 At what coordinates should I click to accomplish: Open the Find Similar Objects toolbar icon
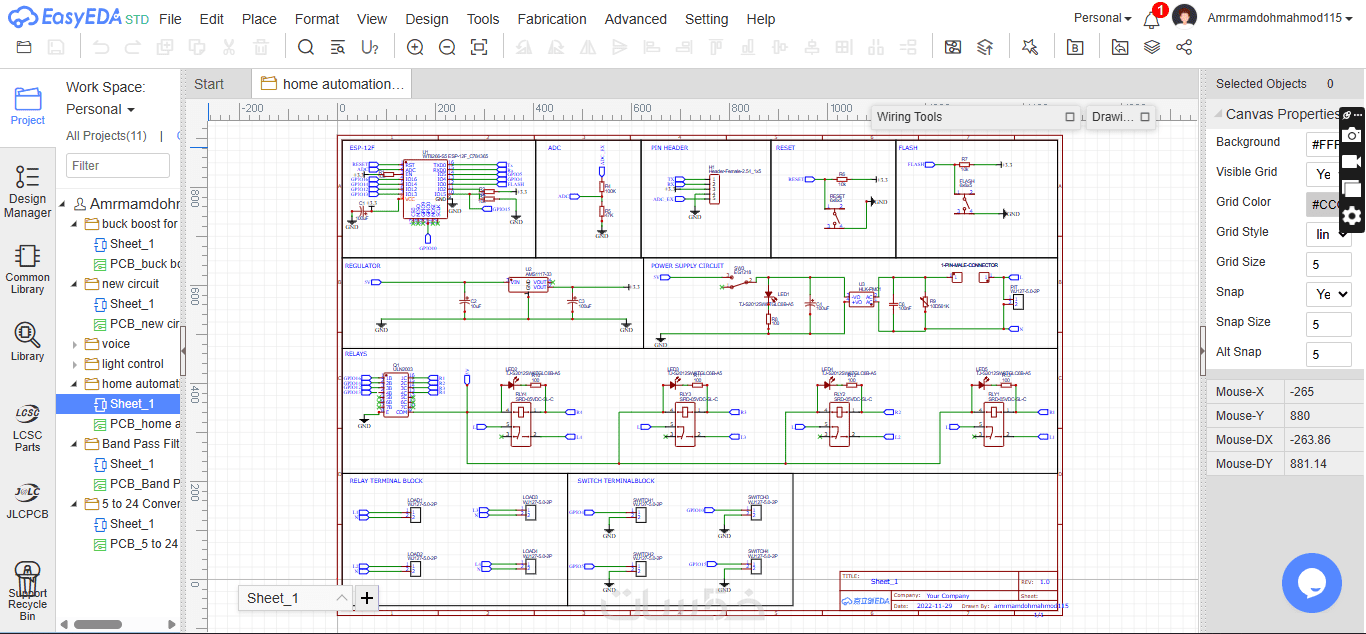338,47
